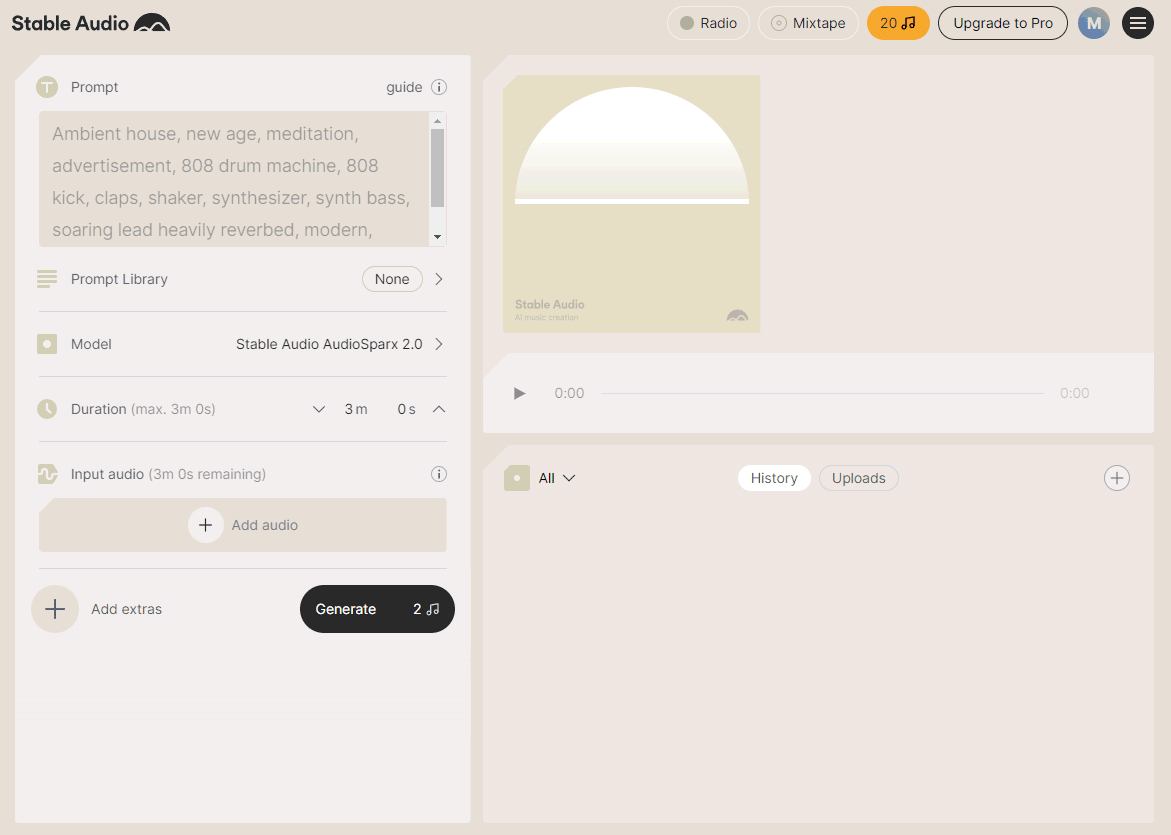Image resolution: width=1171 pixels, height=835 pixels.
Task: Click the prompt box scrollbar thumb
Action: point(438,168)
